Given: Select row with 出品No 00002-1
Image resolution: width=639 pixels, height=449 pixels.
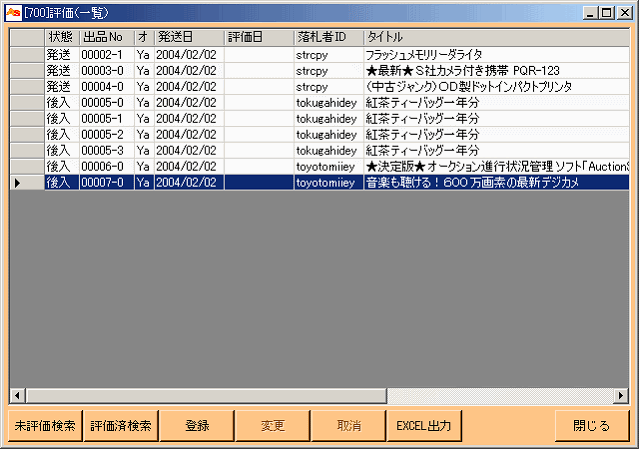Looking at the screenshot, I should click(320, 55).
